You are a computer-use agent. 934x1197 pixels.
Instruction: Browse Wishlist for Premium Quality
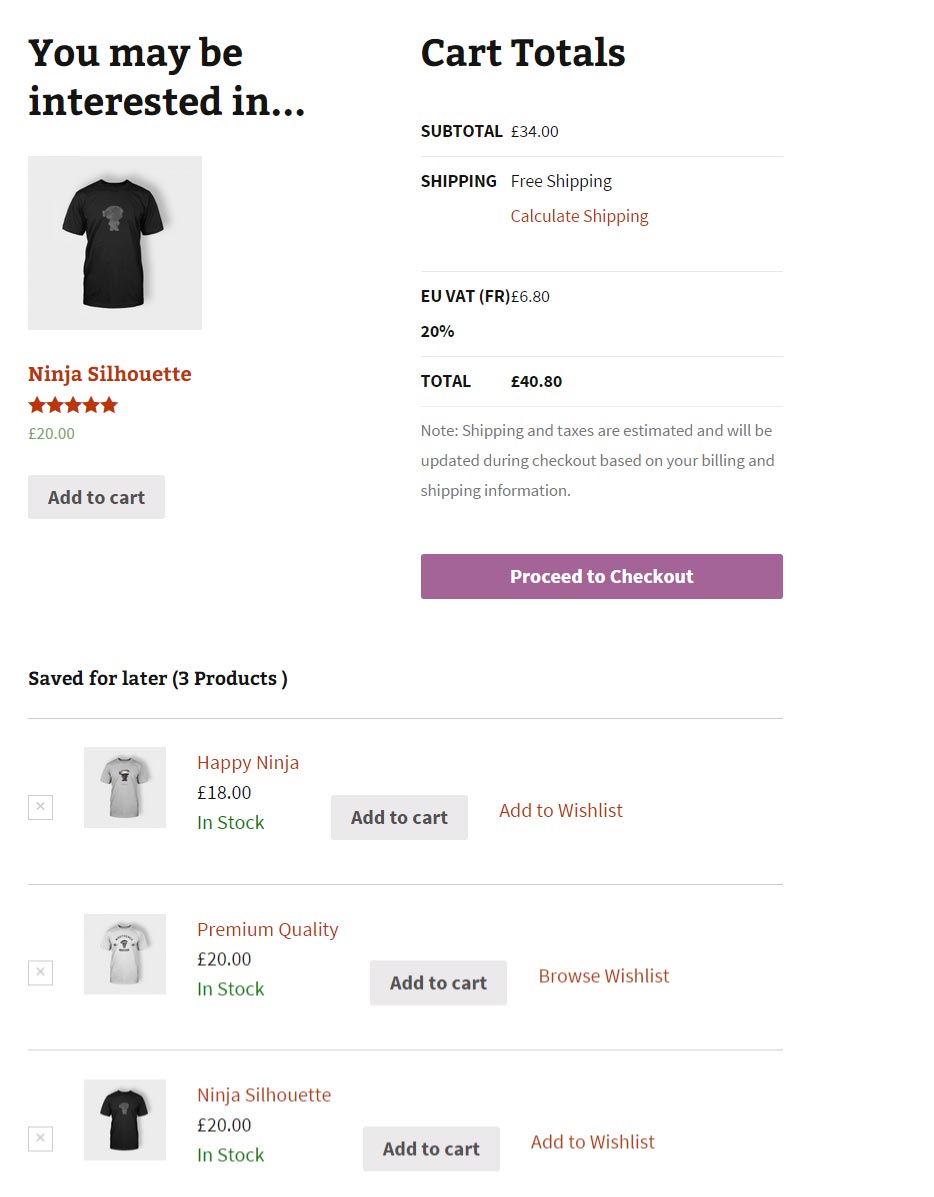(603, 976)
